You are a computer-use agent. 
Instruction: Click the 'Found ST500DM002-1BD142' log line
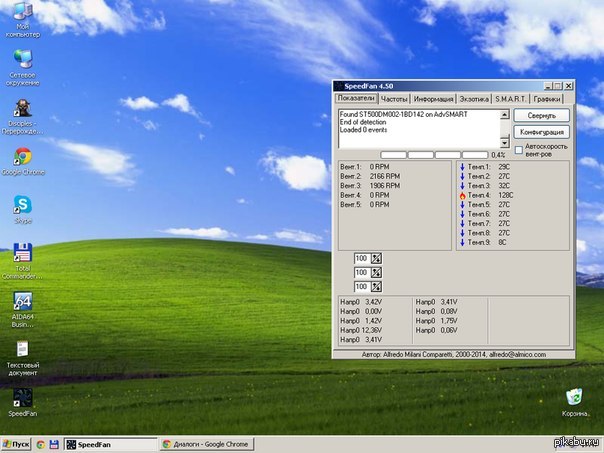pyautogui.click(x=403, y=114)
